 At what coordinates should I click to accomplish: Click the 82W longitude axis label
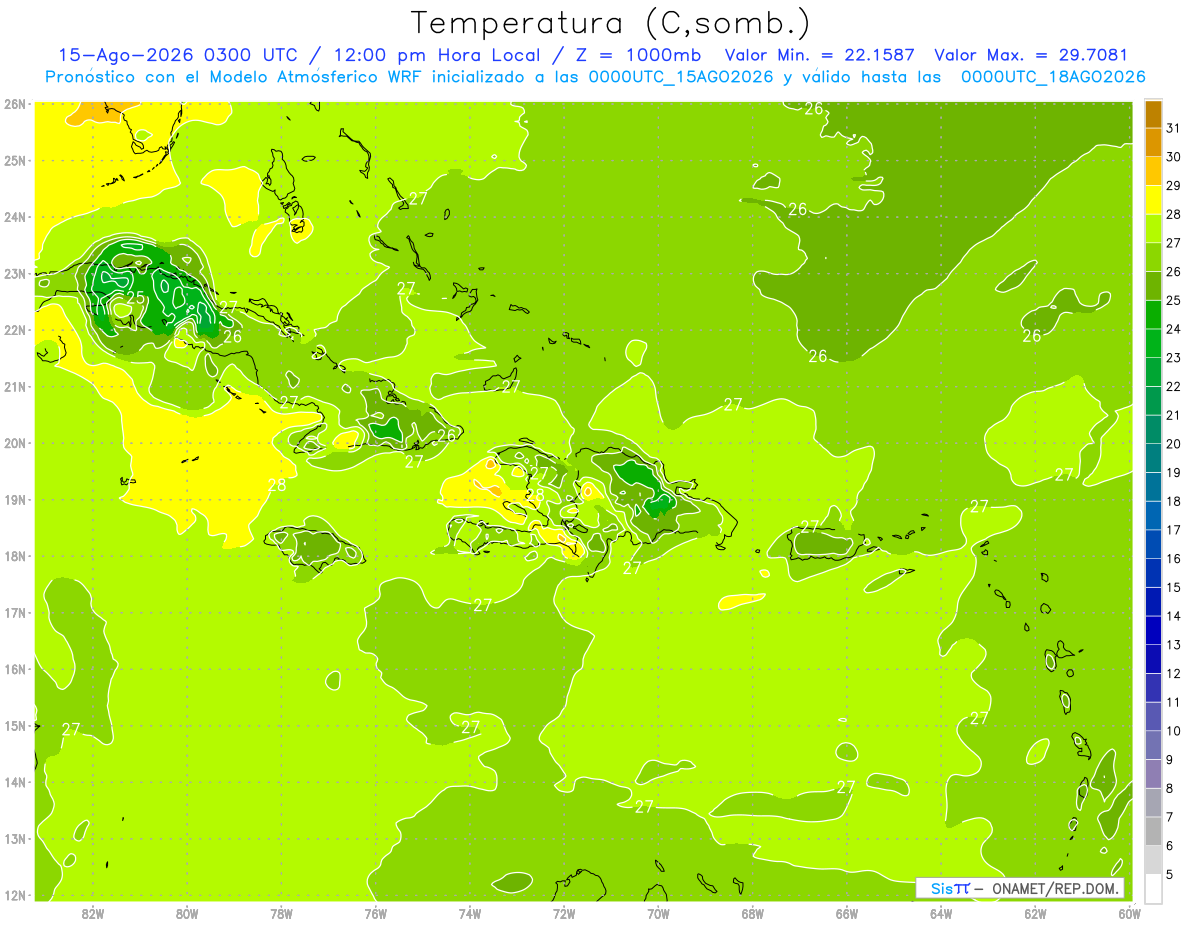coord(93,913)
